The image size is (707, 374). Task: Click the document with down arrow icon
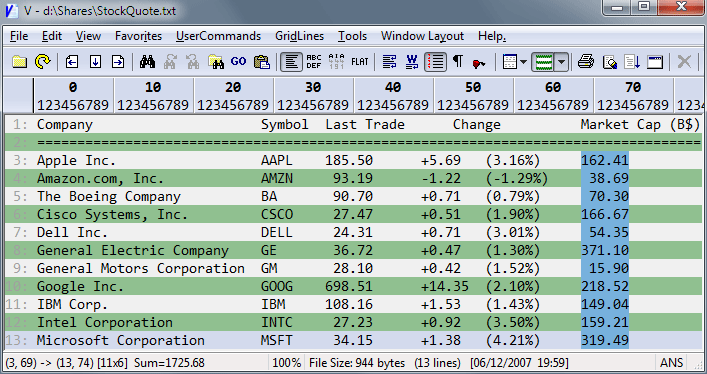[x=632, y=62]
